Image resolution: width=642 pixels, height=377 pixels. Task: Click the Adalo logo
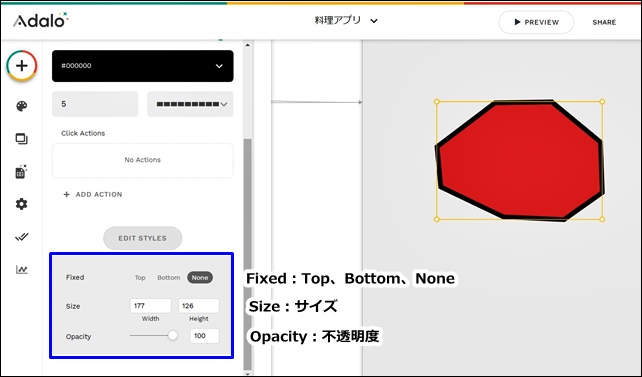pyautogui.click(x=41, y=20)
